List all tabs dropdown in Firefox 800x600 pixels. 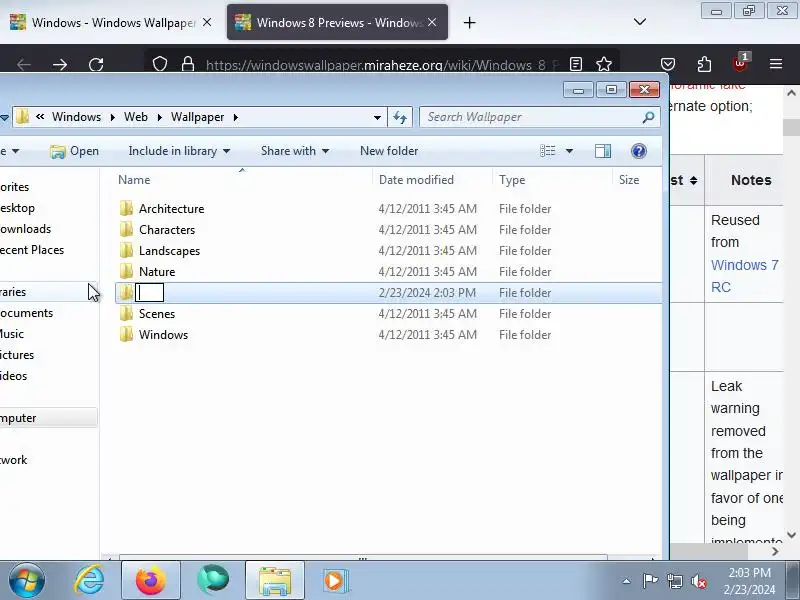tap(640, 22)
